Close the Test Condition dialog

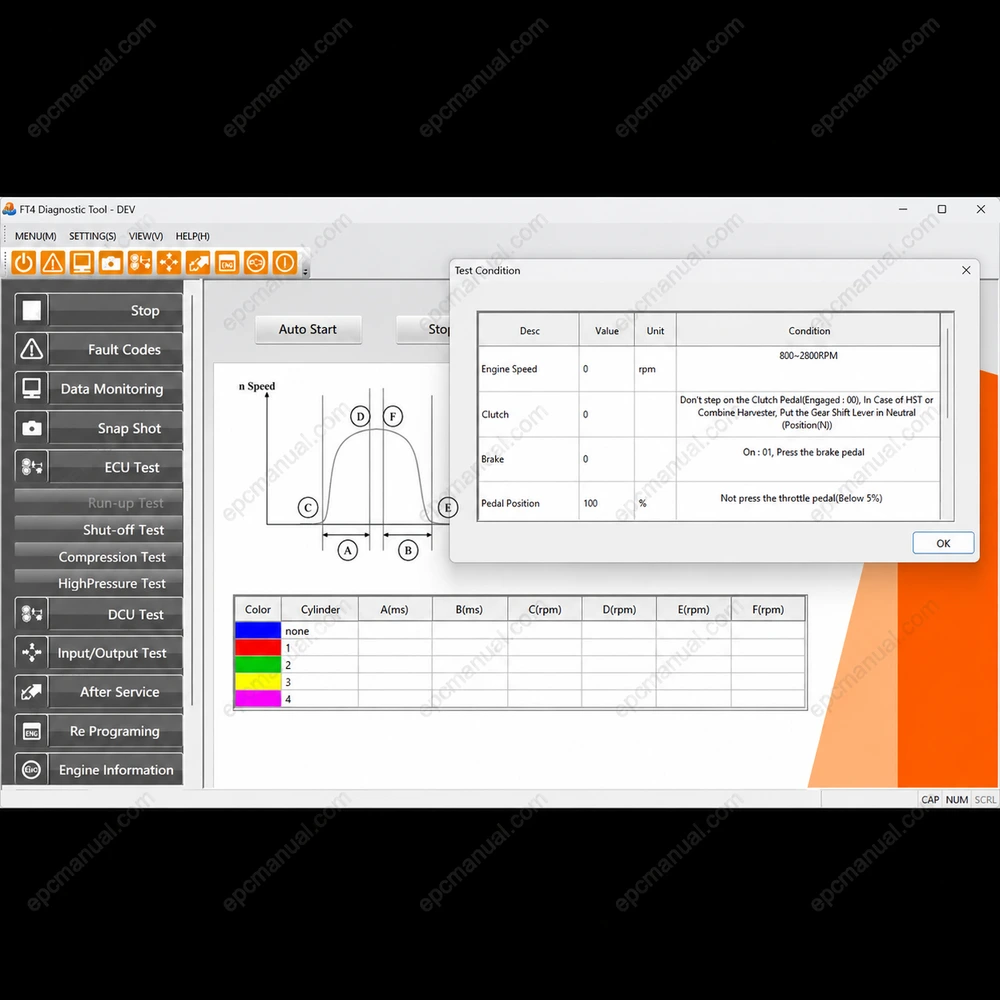pos(966,270)
